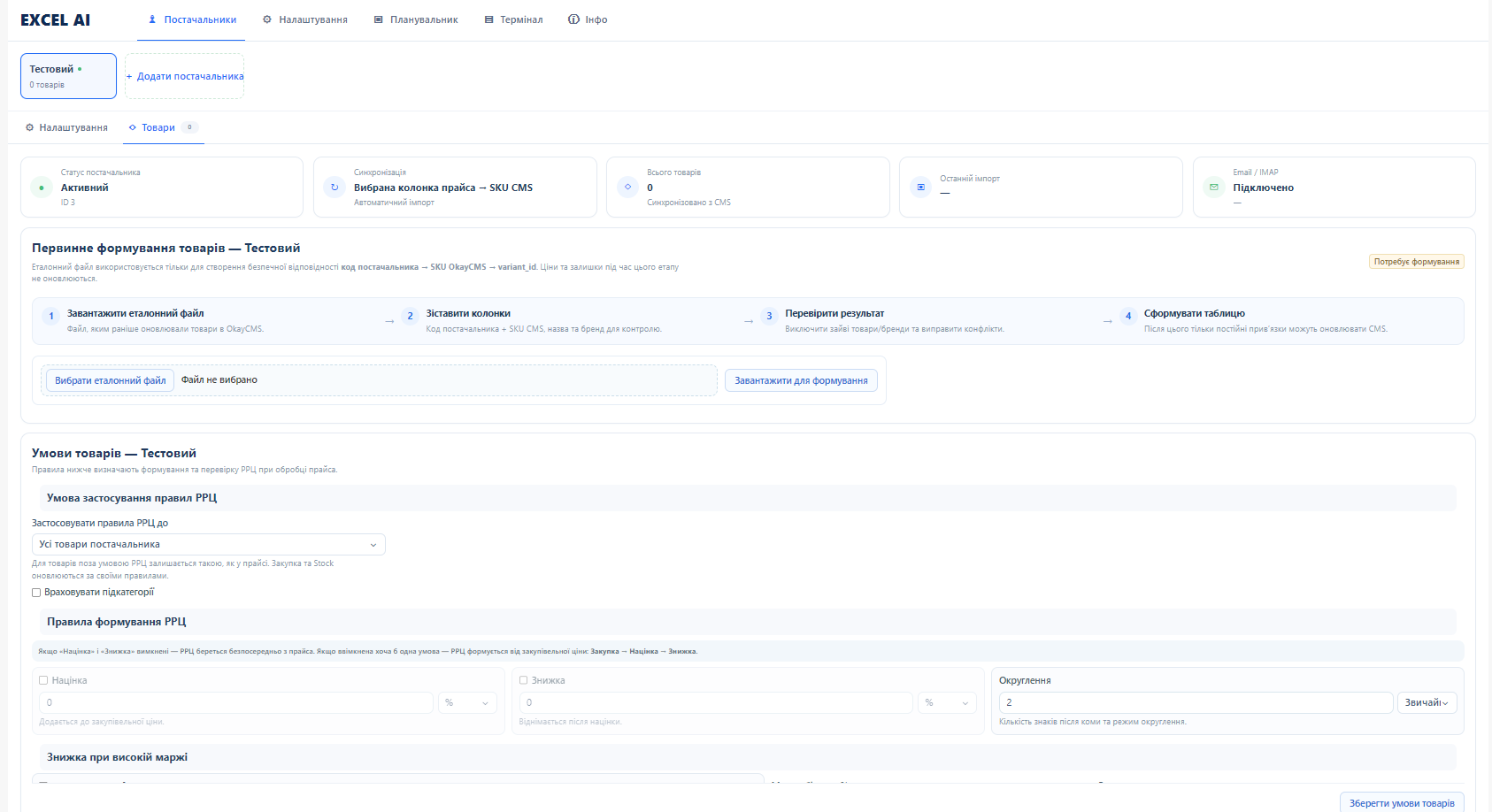Click the Потребує формування badge
1492x812 pixels.
(x=1416, y=262)
